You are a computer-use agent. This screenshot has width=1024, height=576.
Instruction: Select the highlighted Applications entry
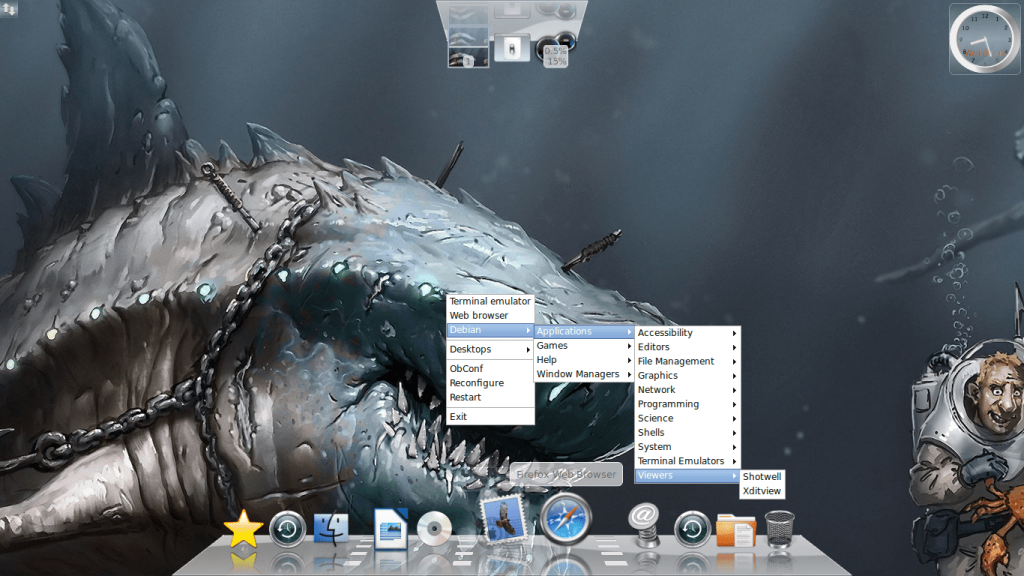(584, 332)
